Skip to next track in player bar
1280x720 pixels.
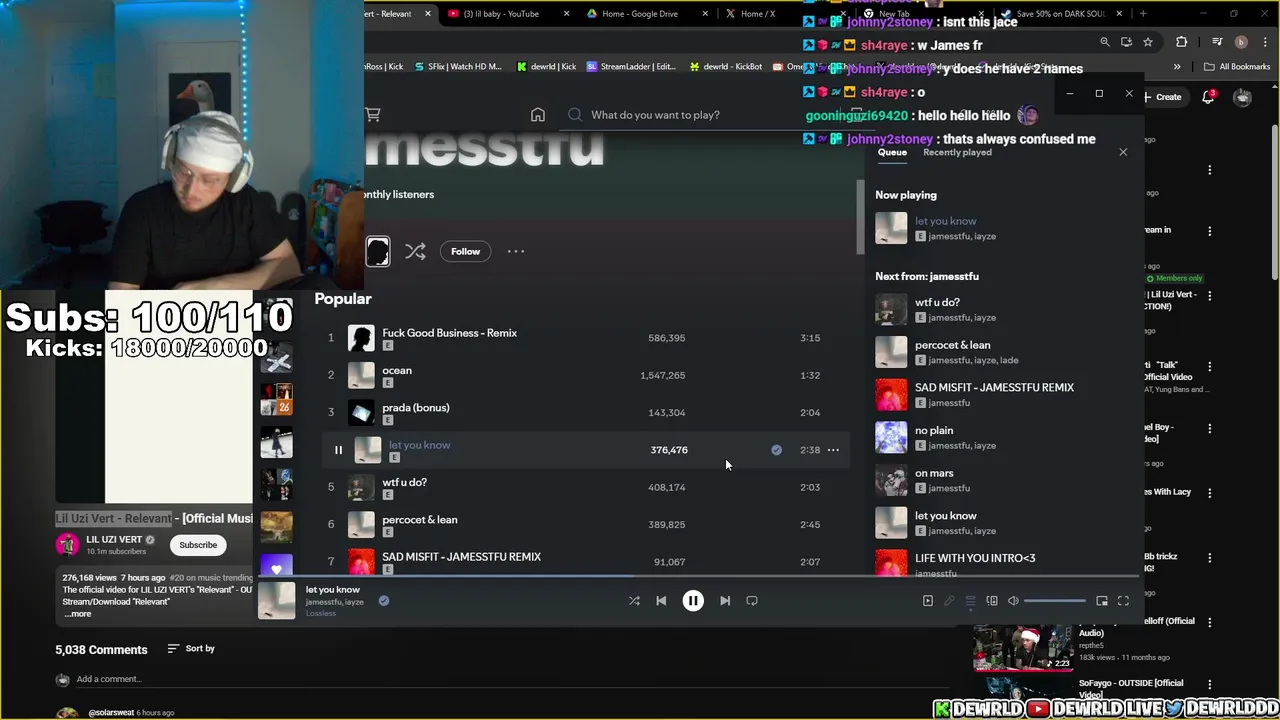coord(725,601)
